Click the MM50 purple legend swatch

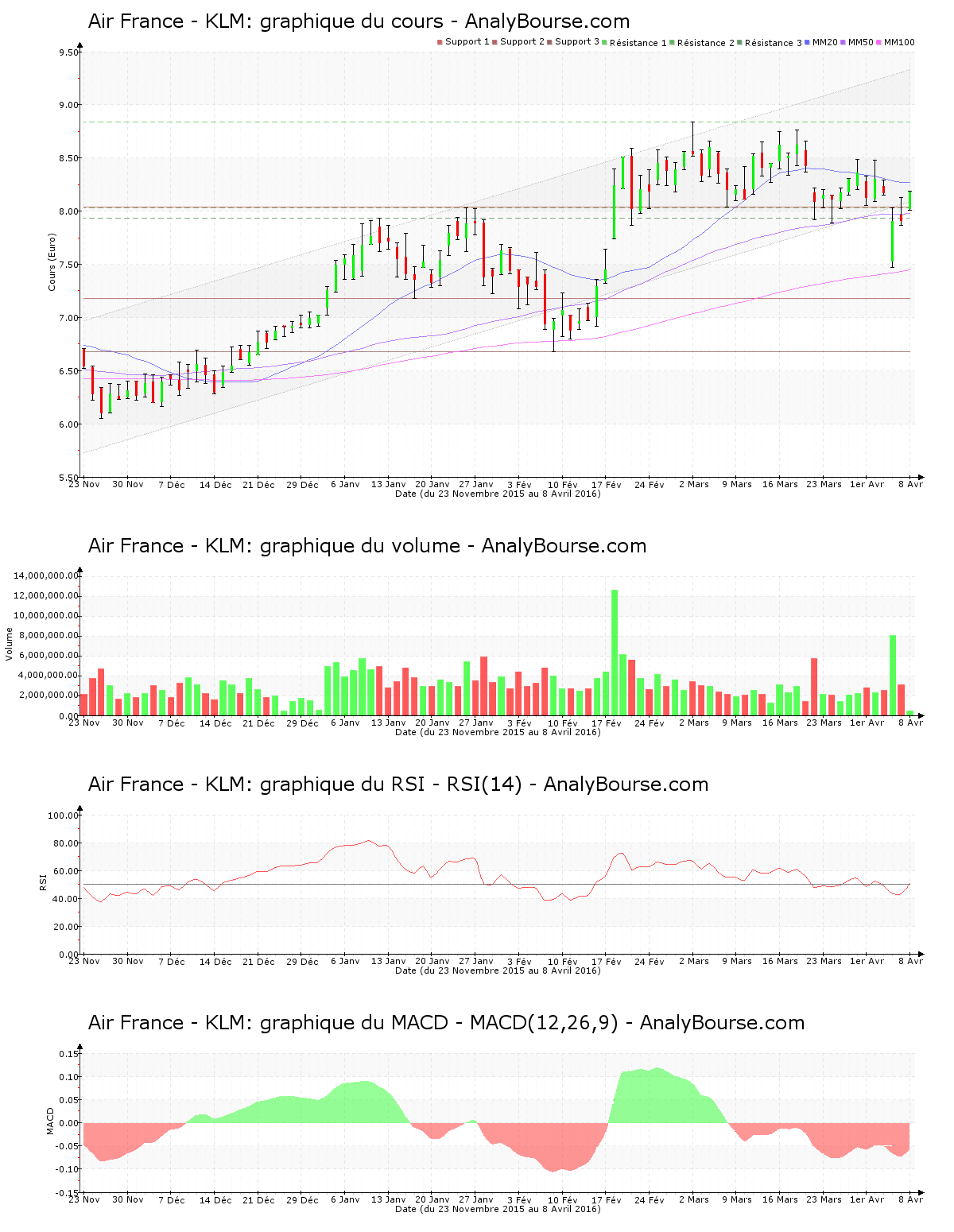tap(844, 42)
